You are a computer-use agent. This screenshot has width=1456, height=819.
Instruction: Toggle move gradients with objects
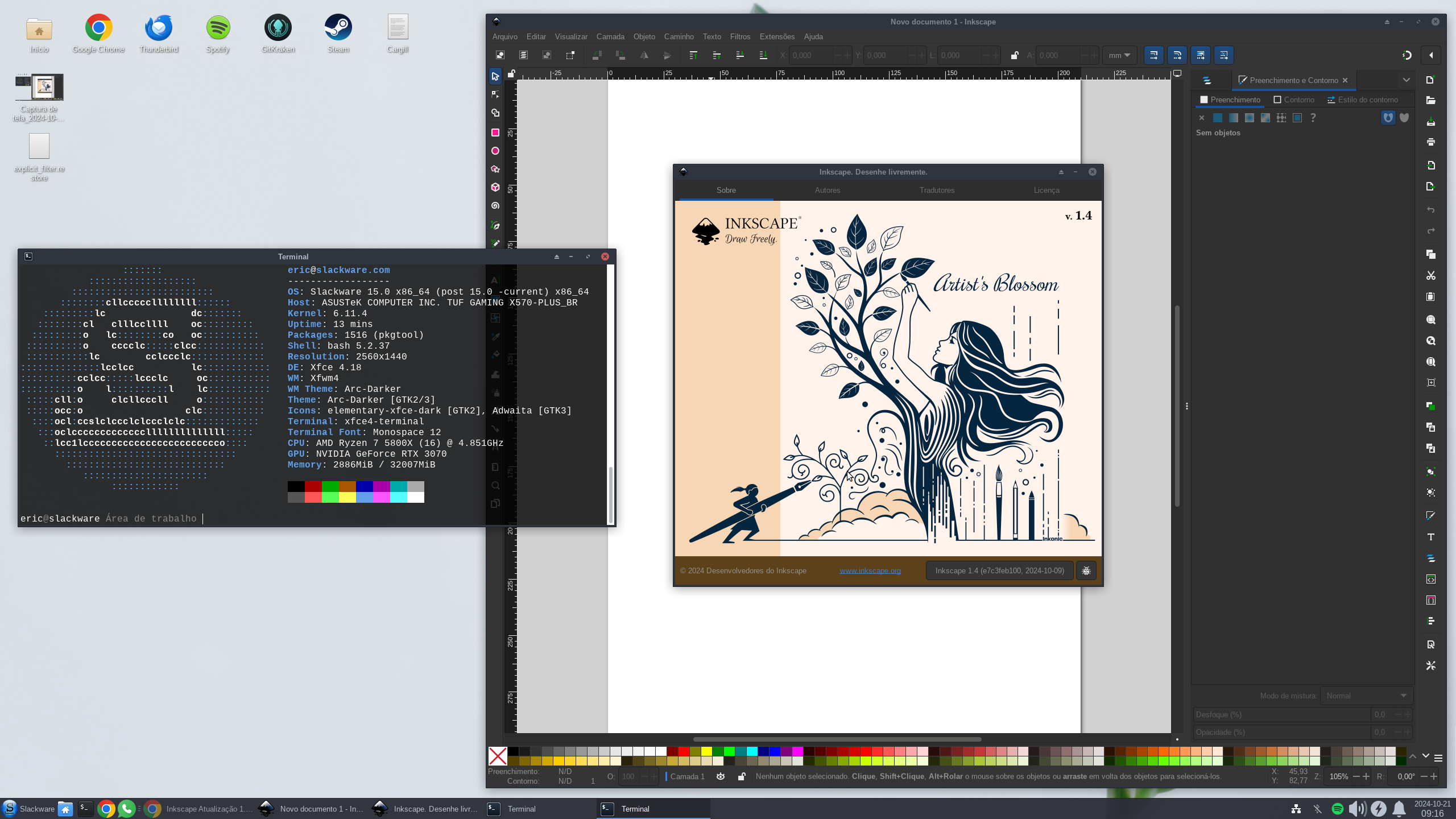coord(1201,55)
